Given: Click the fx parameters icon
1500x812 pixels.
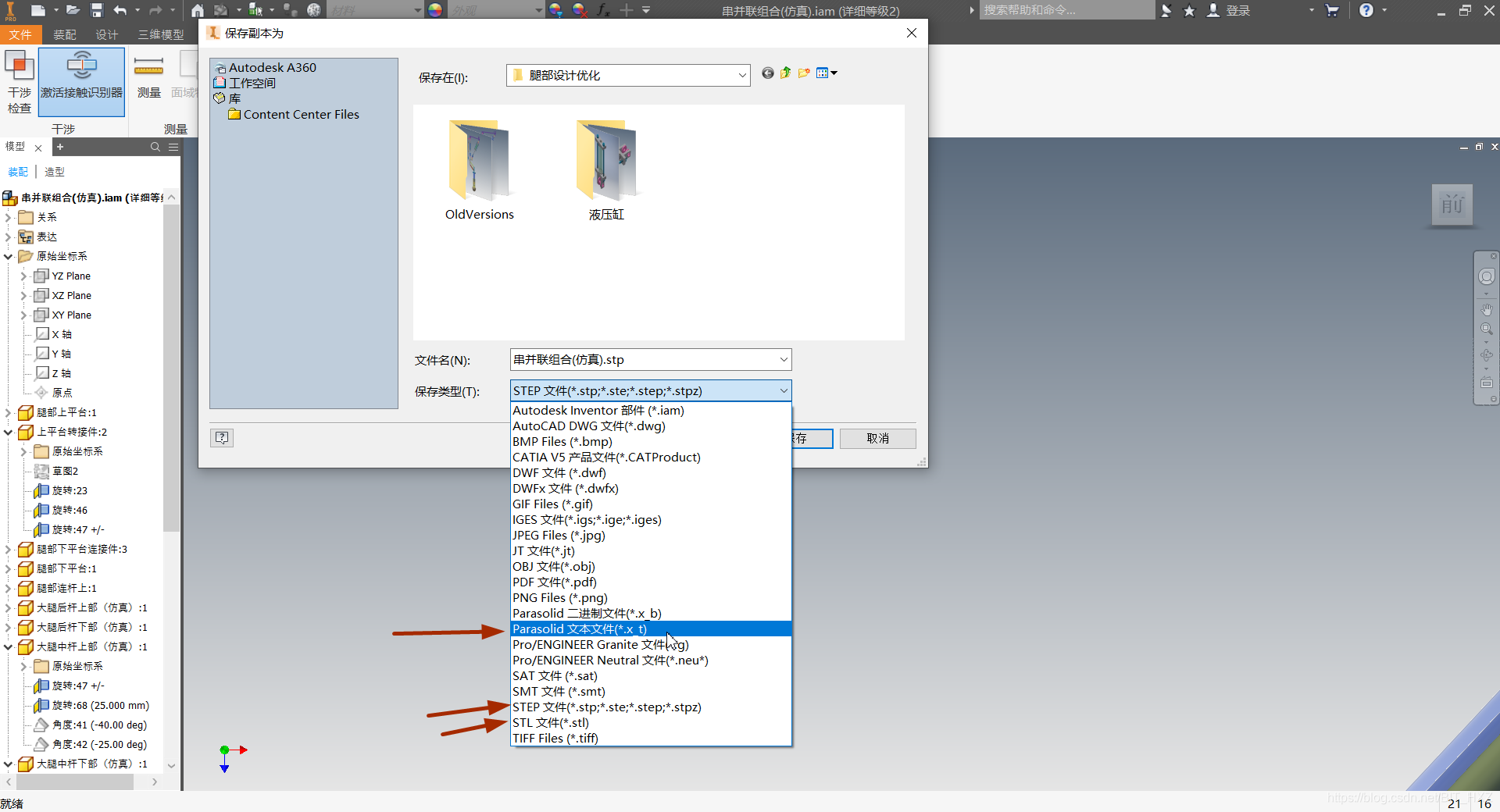Looking at the screenshot, I should pos(603,10).
